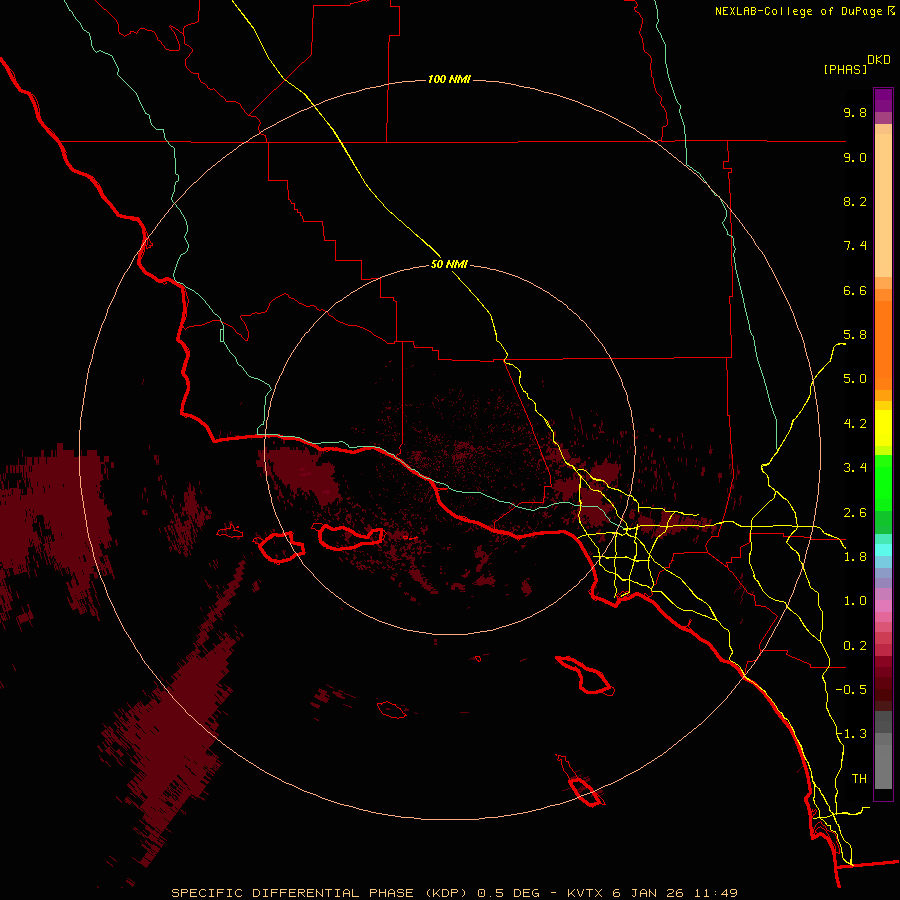This screenshot has width=900, height=900.
Task: Click the 5.8 scale value
Action: click(855, 335)
